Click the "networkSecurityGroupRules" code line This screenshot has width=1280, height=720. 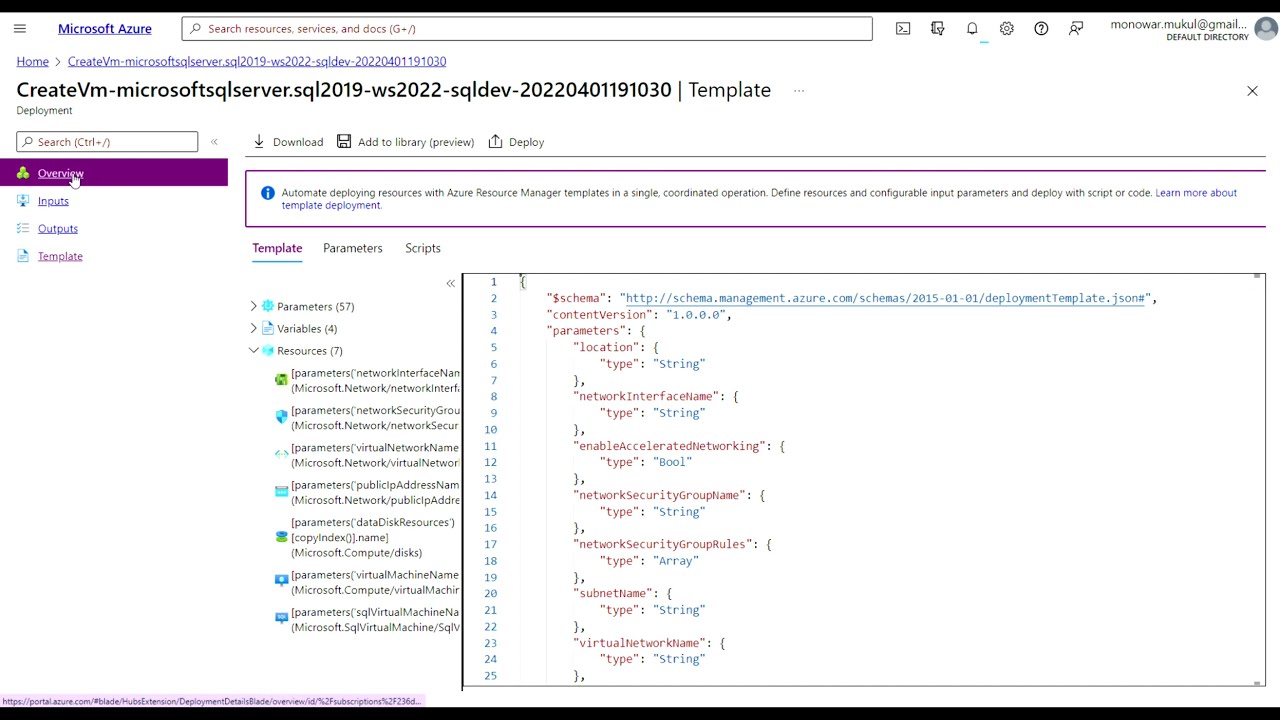[672, 544]
